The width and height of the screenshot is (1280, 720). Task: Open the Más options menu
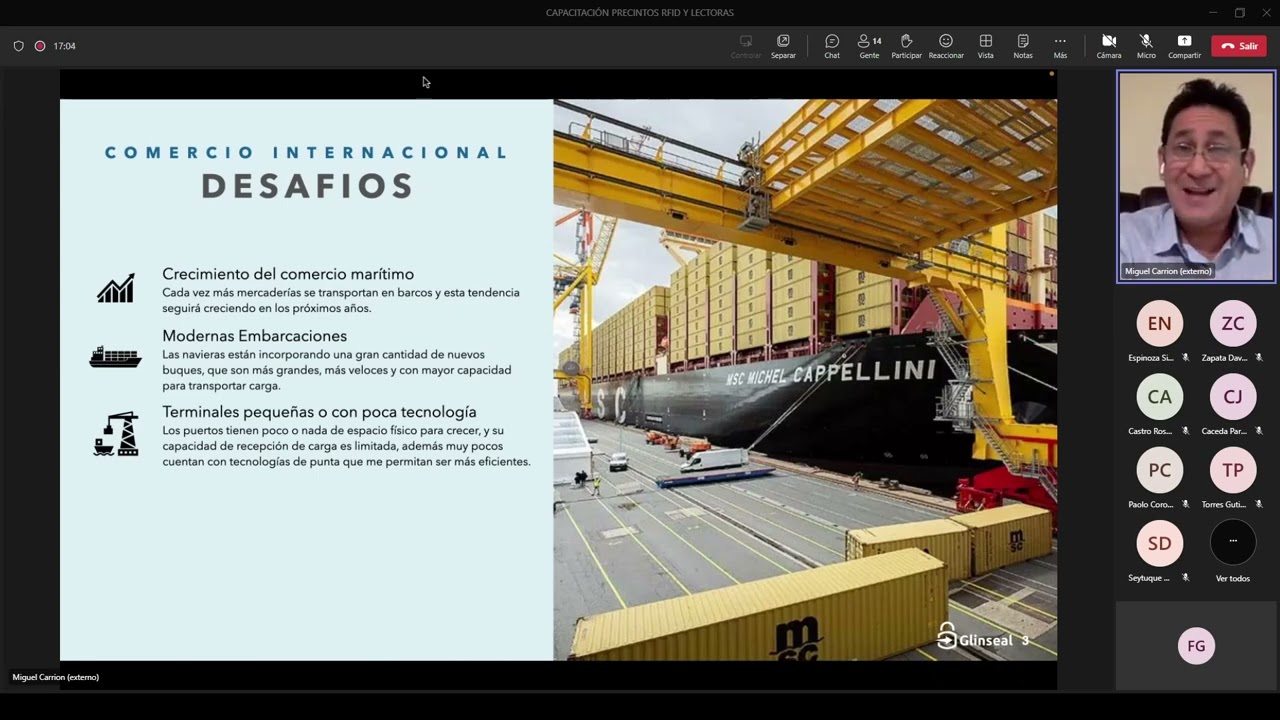(x=1060, y=46)
